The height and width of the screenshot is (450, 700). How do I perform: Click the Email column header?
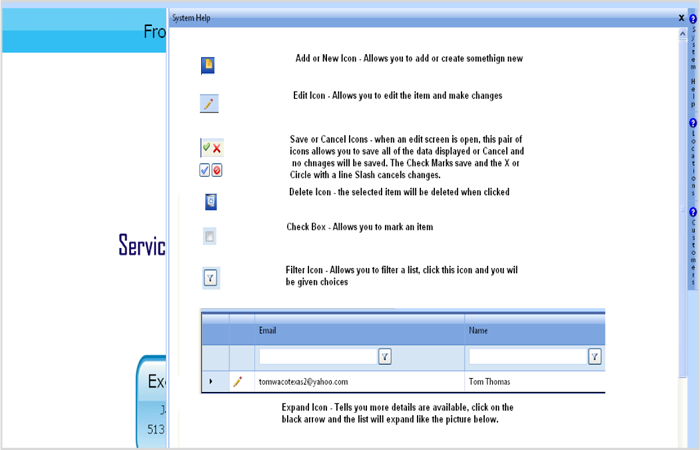(359, 330)
